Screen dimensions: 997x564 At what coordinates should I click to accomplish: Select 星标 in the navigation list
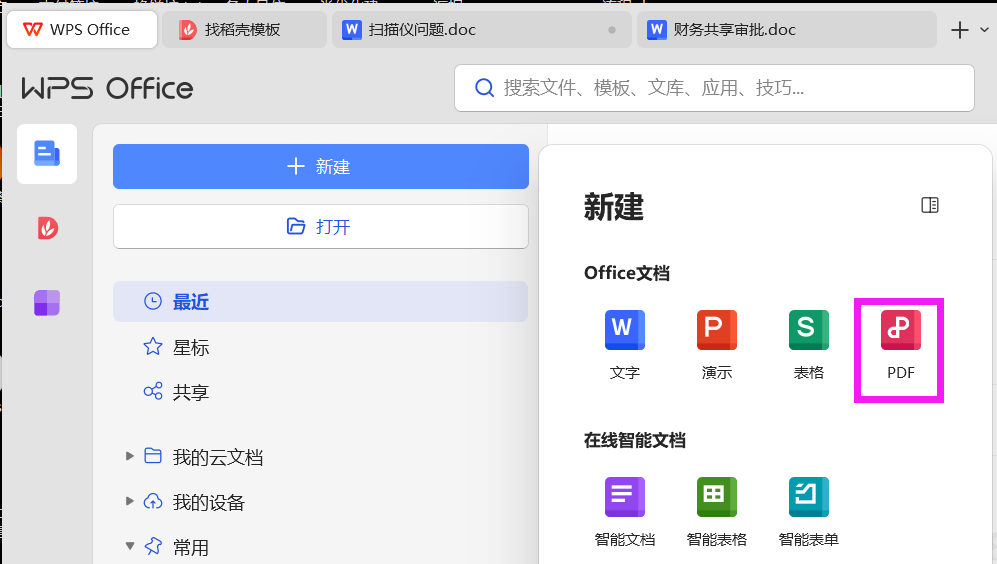pos(320,347)
